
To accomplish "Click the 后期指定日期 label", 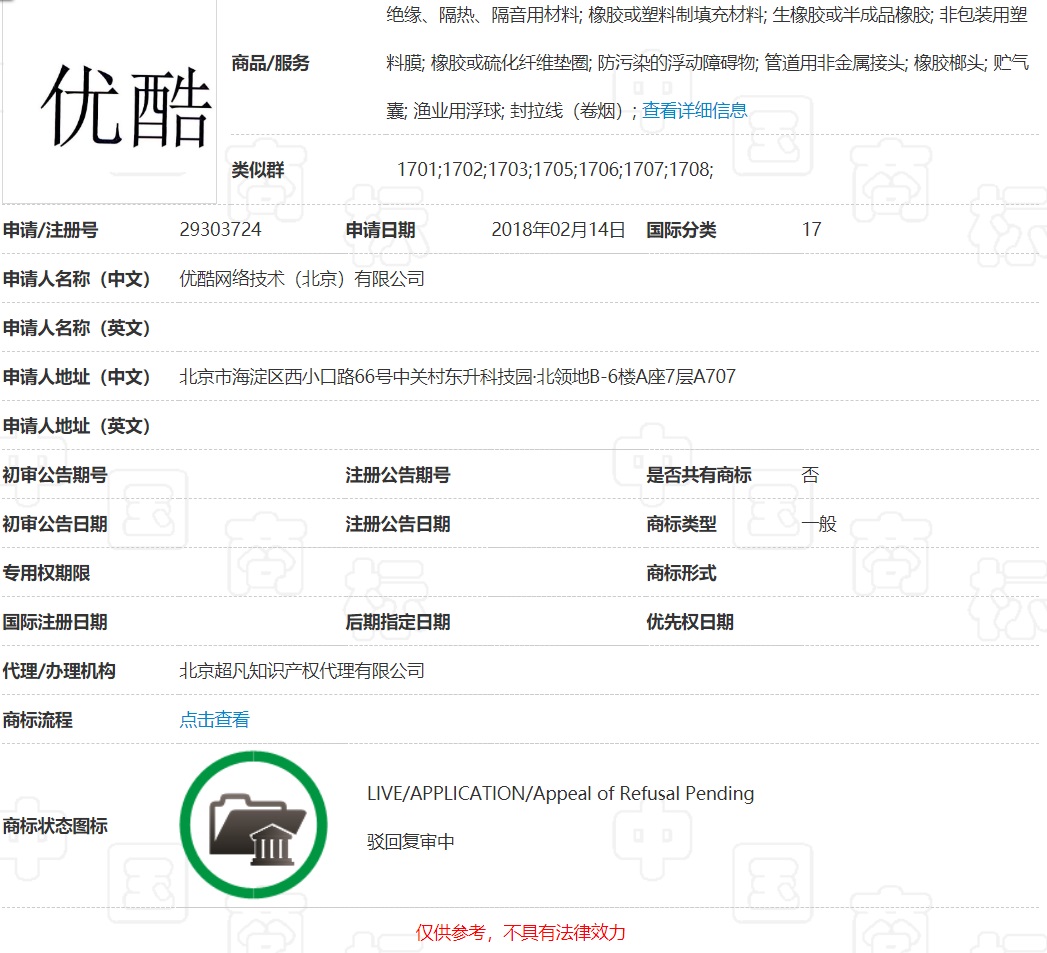I will [x=398, y=622].
